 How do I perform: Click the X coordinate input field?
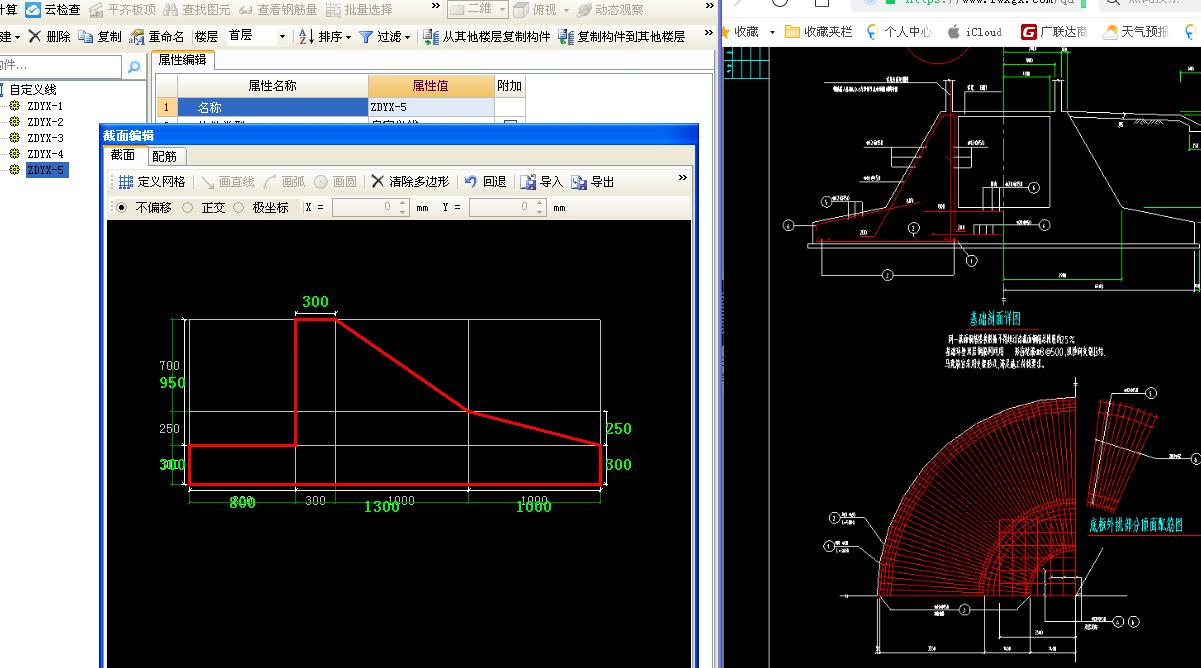[x=369, y=207]
